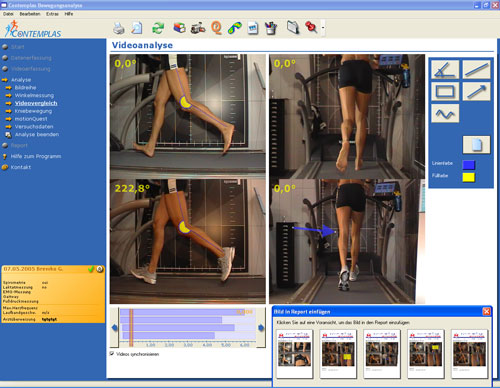Open Bildreihe under Analyse
500x388 pixels.
(x=25, y=88)
